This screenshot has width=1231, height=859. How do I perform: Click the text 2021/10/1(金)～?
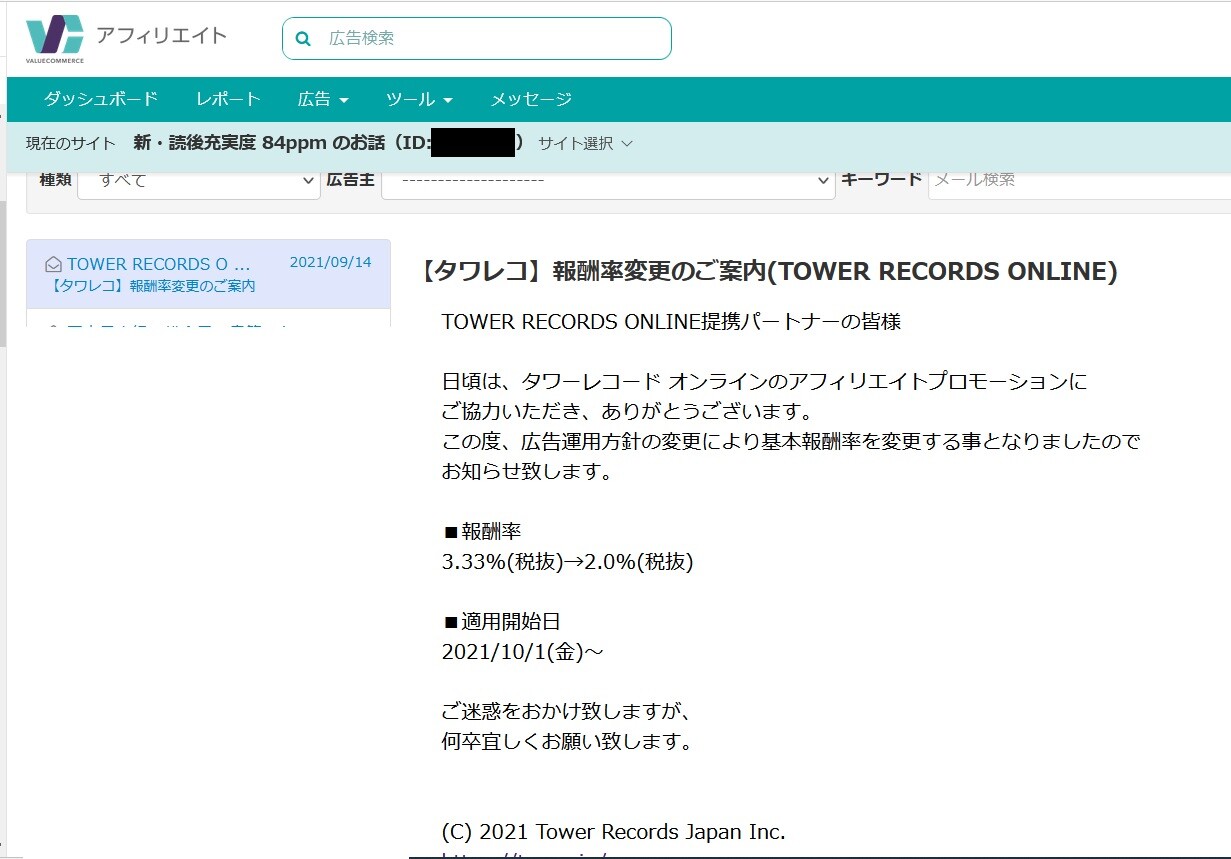tap(523, 652)
